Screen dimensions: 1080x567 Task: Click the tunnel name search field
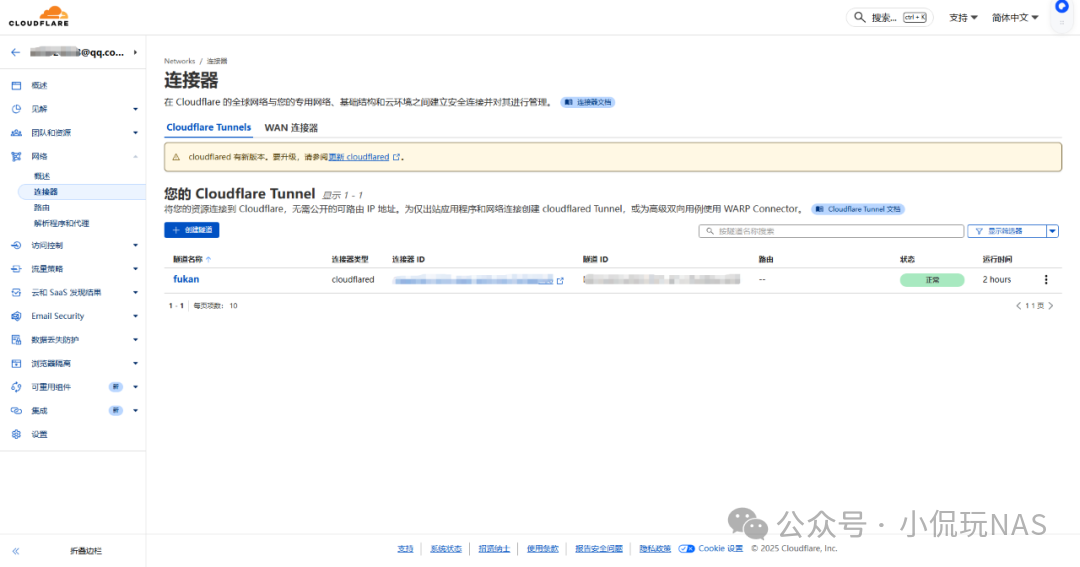831,231
